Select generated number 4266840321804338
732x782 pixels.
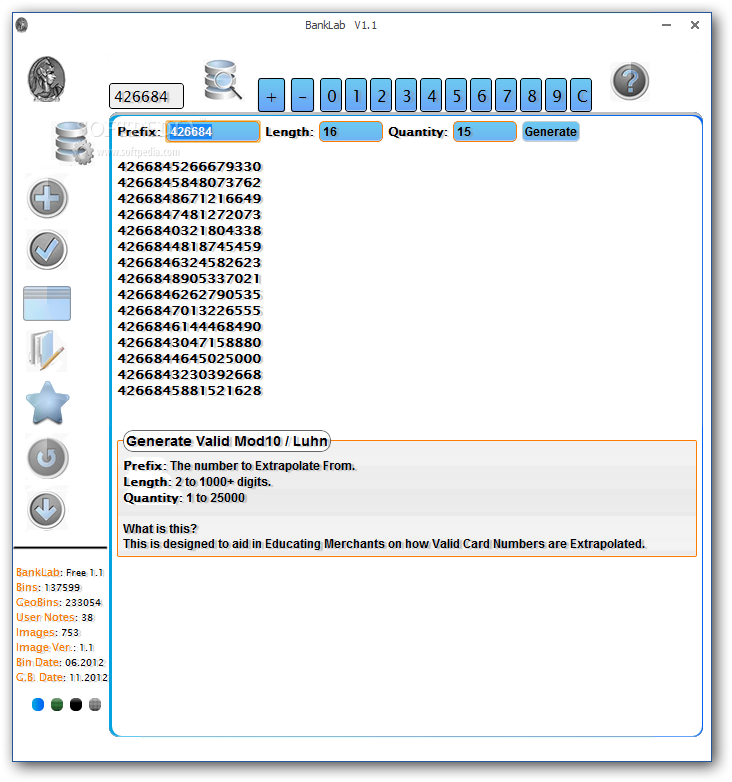click(189, 230)
